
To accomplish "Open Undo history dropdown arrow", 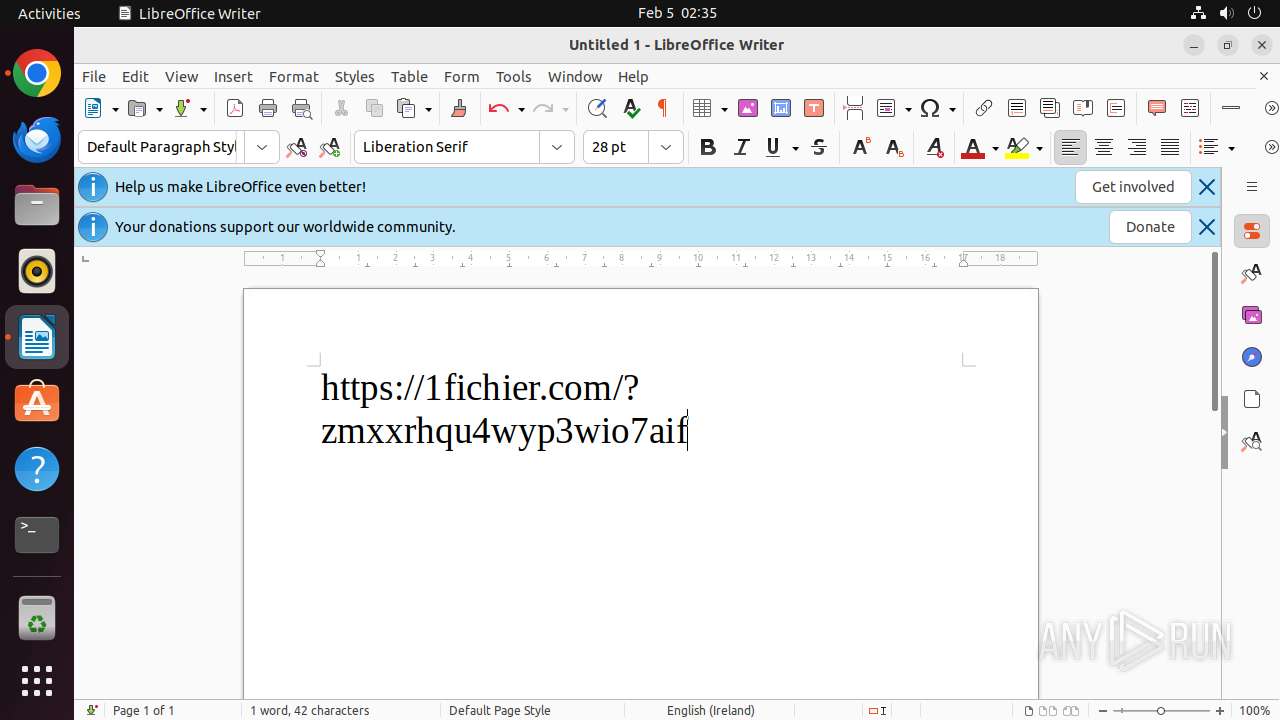I will point(521,108).
